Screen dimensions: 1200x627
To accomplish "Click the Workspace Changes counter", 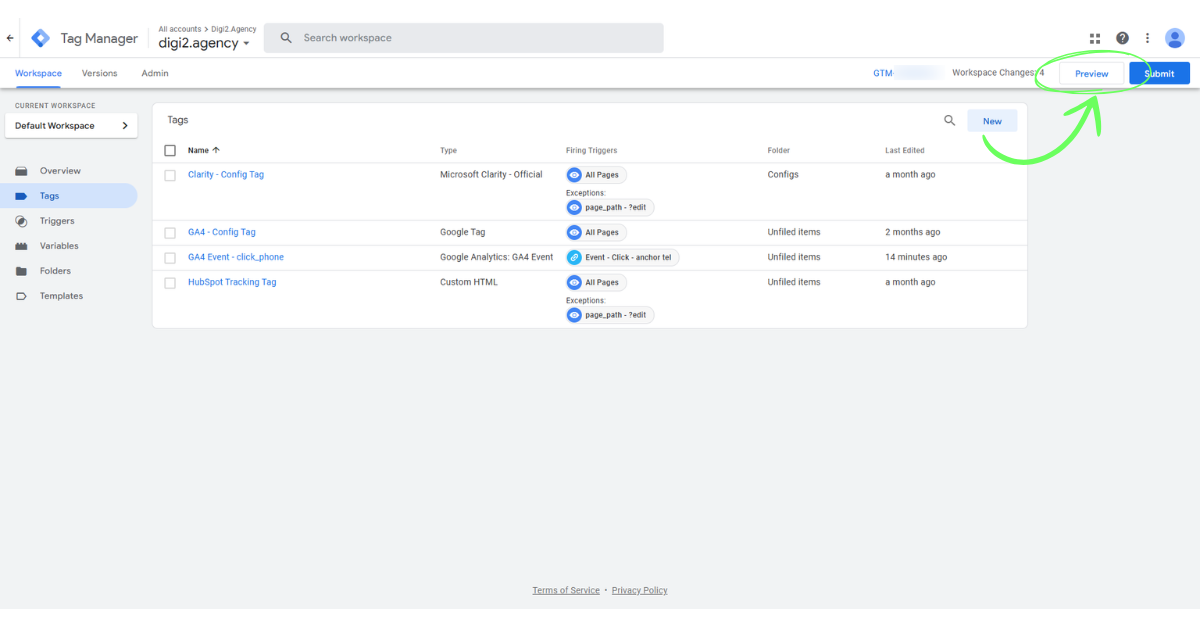I will [998, 73].
